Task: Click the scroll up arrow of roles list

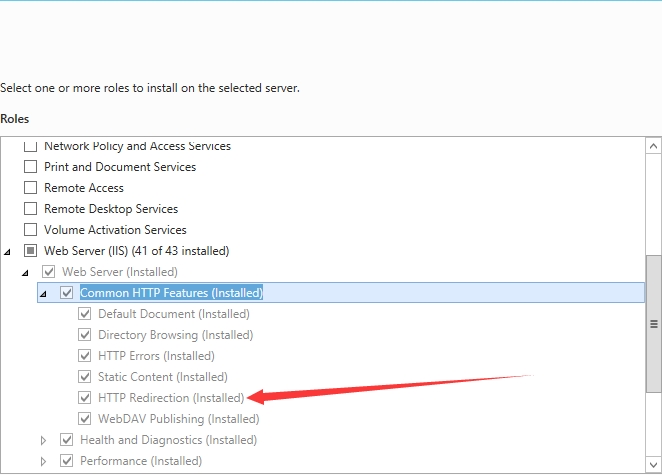Action: pyautogui.click(x=653, y=146)
